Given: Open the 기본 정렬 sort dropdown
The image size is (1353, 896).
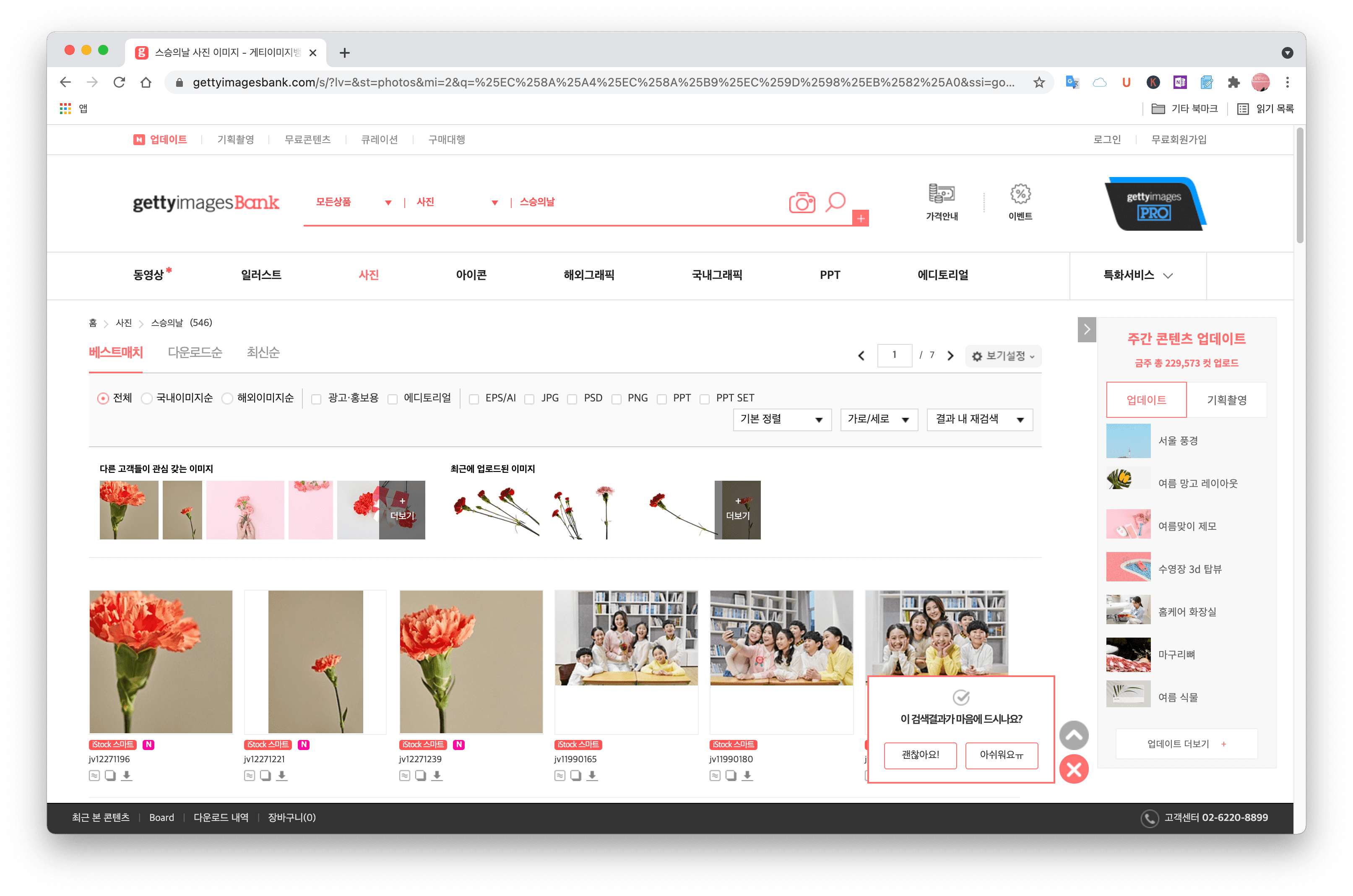Looking at the screenshot, I should [x=781, y=419].
